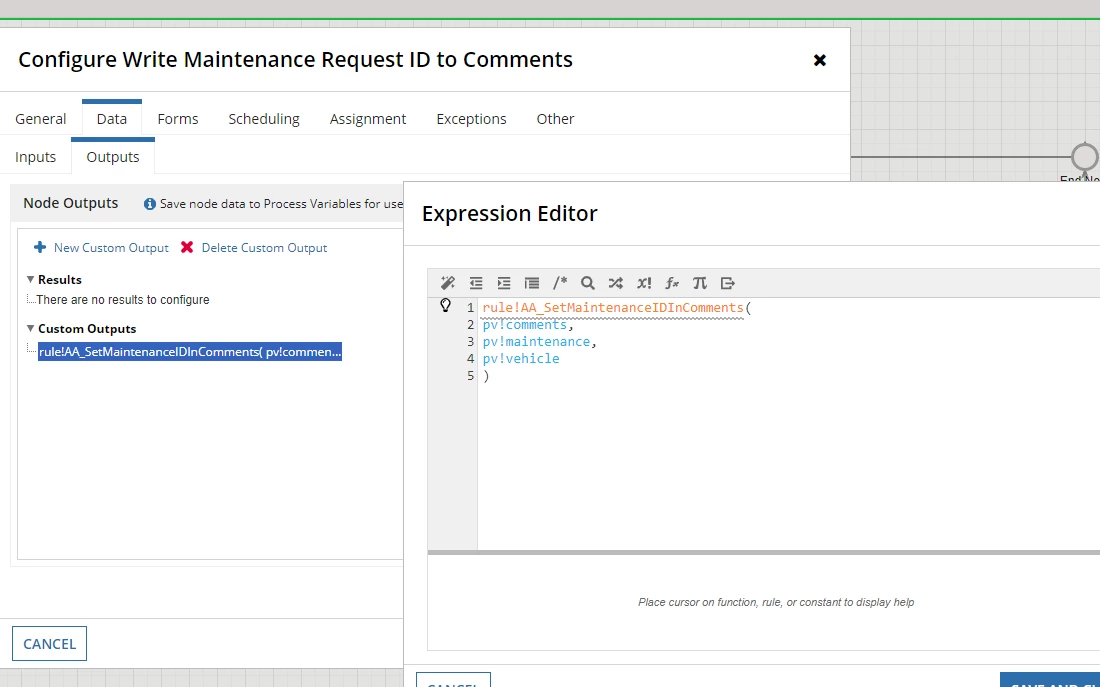Open the Exceptions tab
The width and height of the screenshot is (1100, 687).
click(471, 119)
